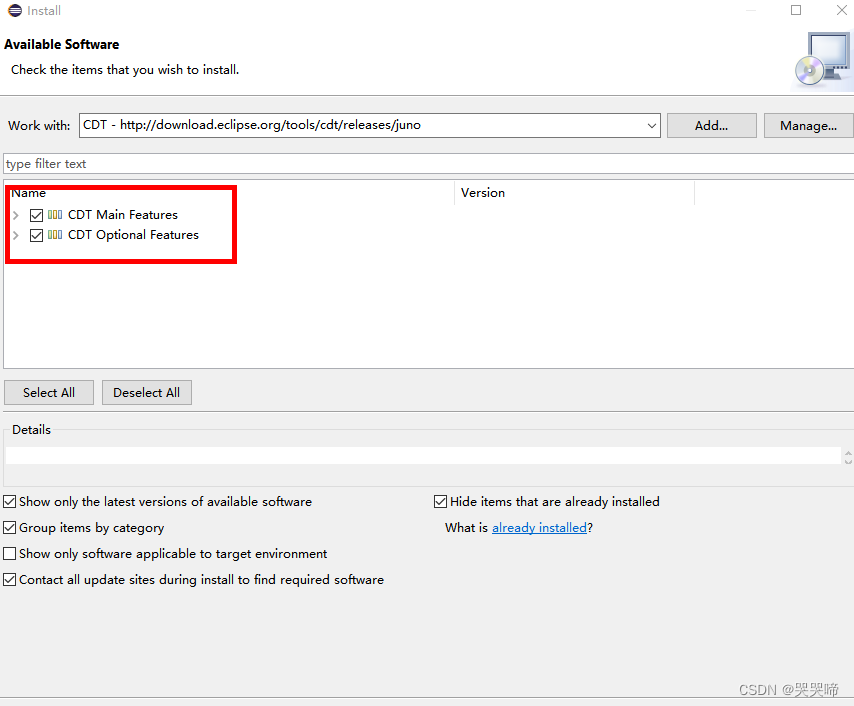
Task: Click the Version column header
Action: (x=575, y=193)
